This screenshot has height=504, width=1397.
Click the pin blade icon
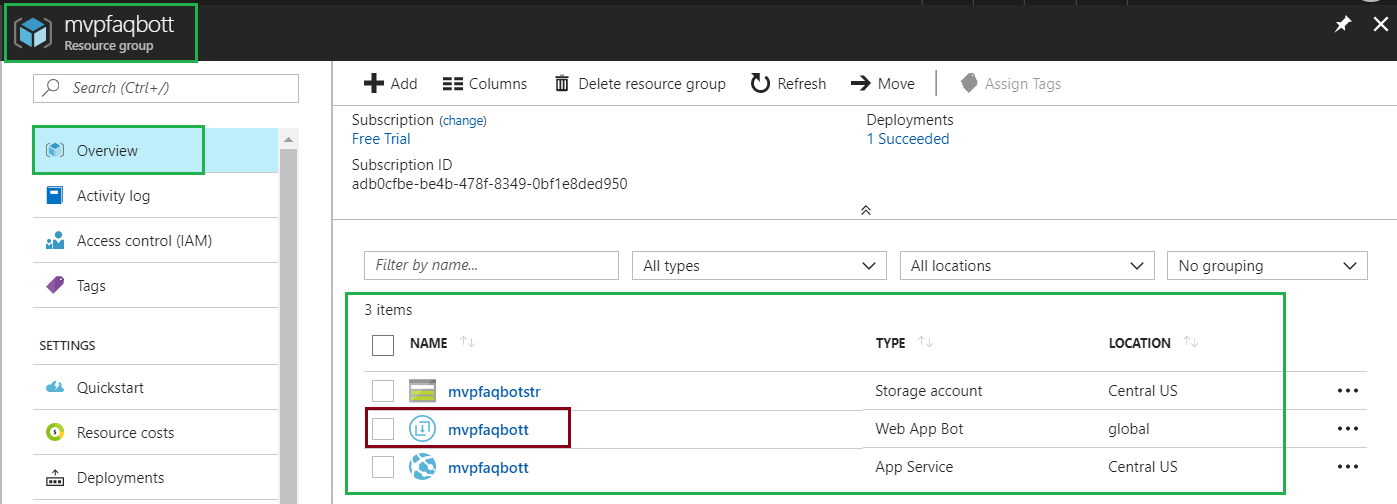coord(1343,25)
